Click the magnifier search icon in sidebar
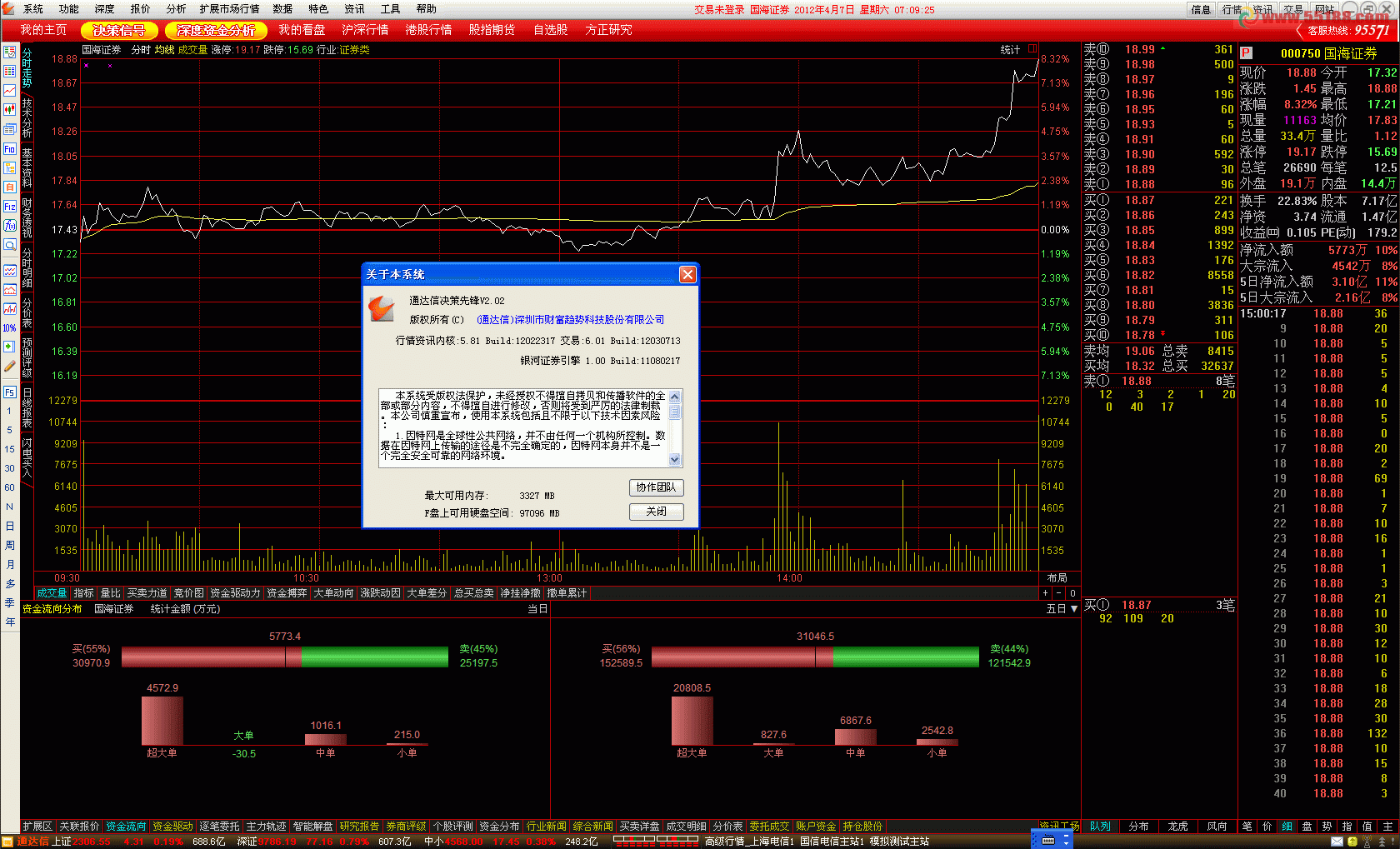 9,245
